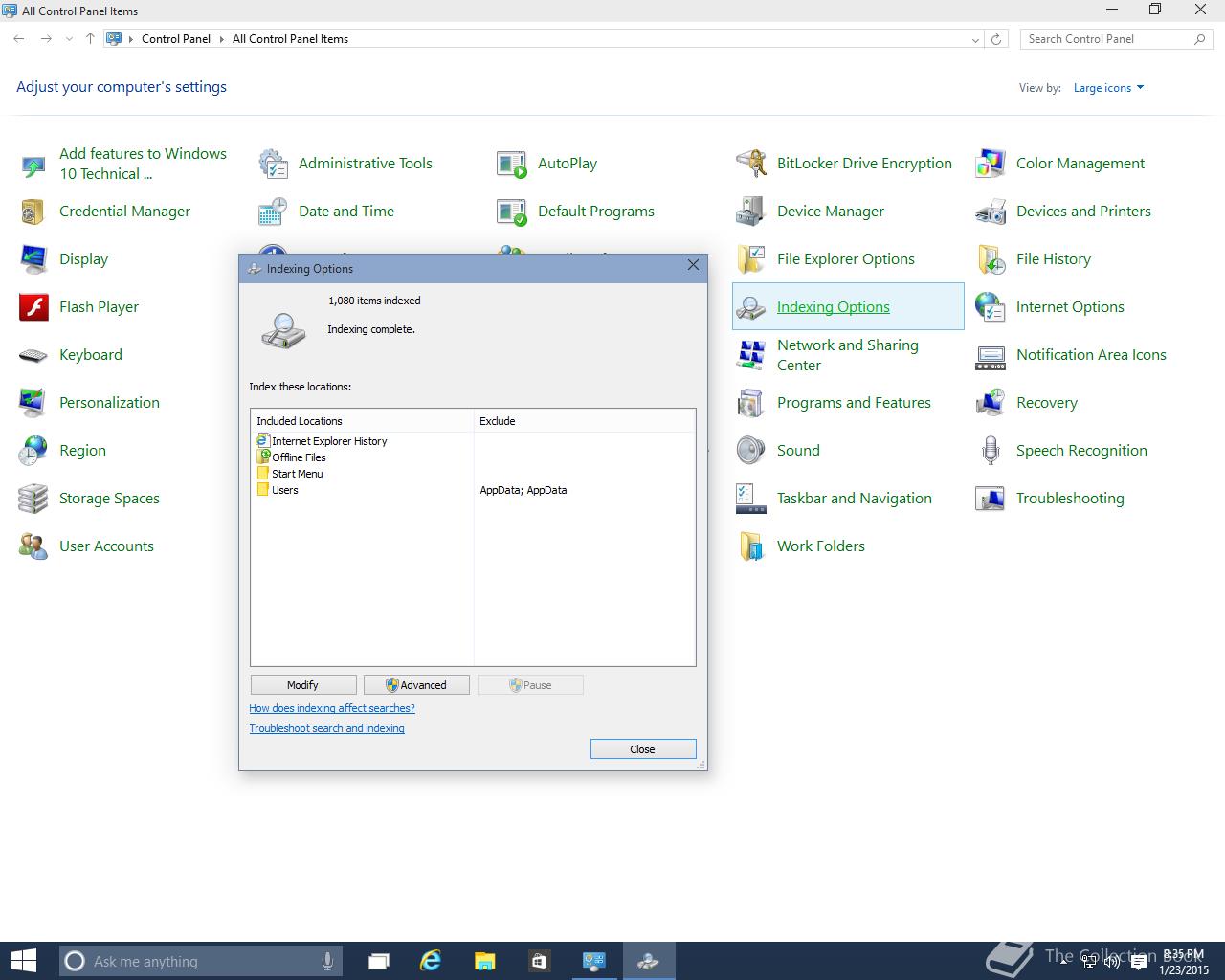Image resolution: width=1225 pixels, height=980 pixels.
Task: Open the Region globe icon
Action: 33,451
